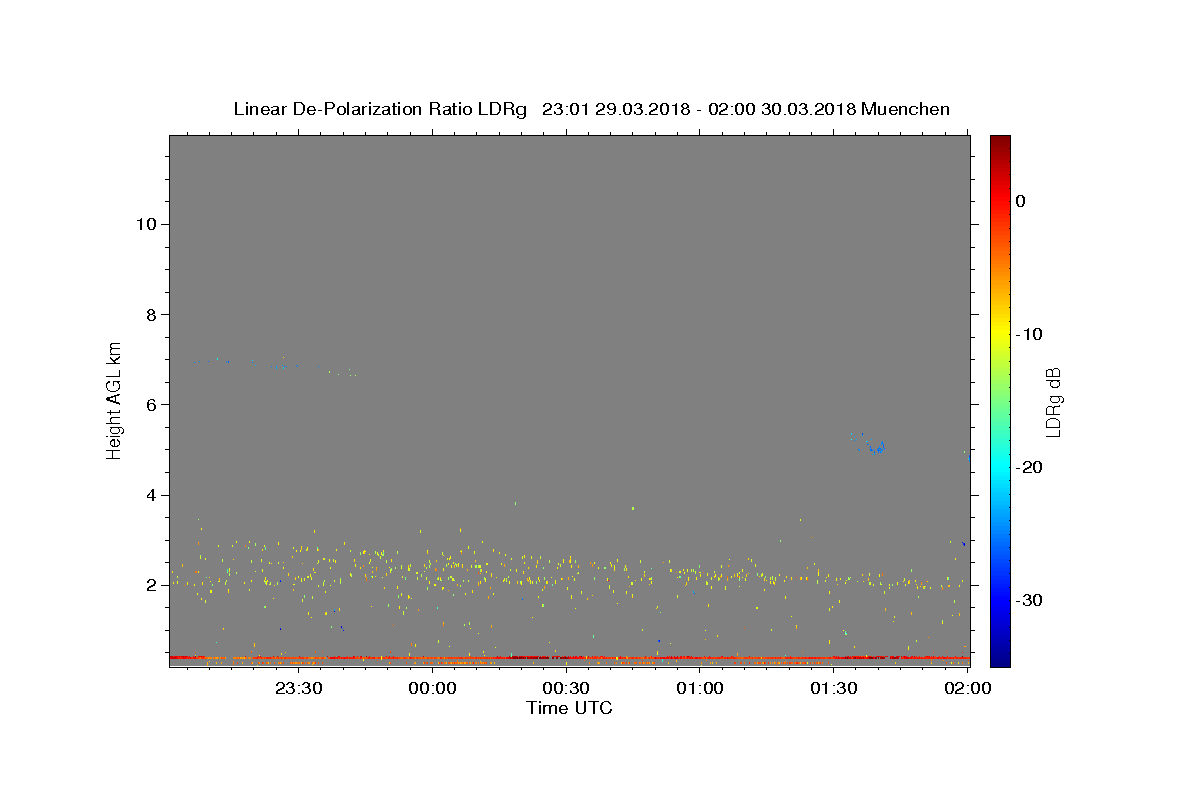1200x800 pixels.
Task: Click the plot title 'Linear De-Polarization Ratio LDRg'
Action: tap(380, 109)
